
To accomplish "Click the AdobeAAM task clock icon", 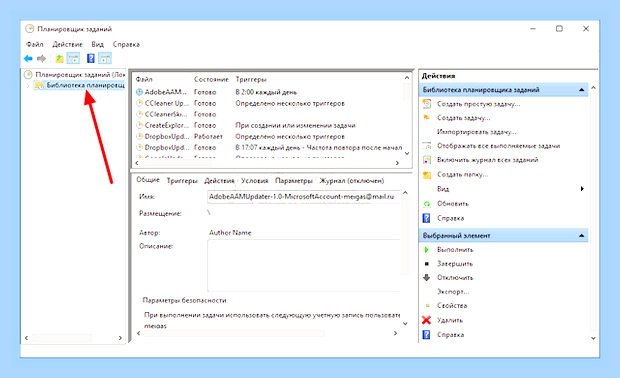I will (x=139, y=92).
